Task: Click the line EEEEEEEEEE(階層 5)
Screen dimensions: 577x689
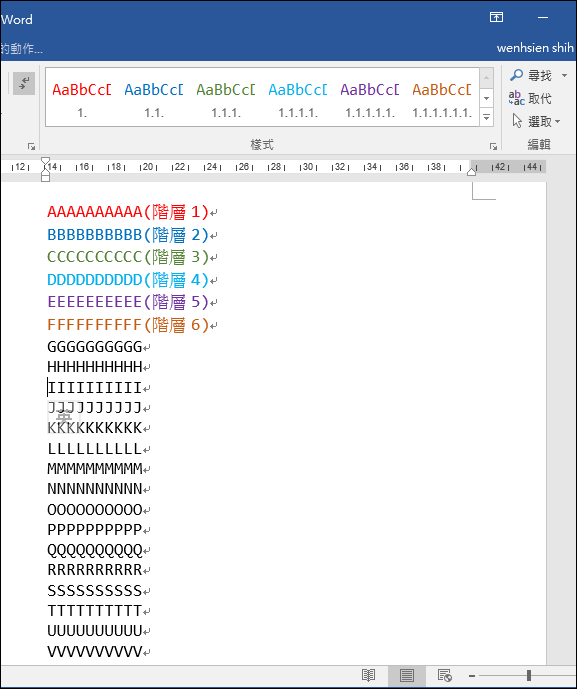Action: point(128,302)
